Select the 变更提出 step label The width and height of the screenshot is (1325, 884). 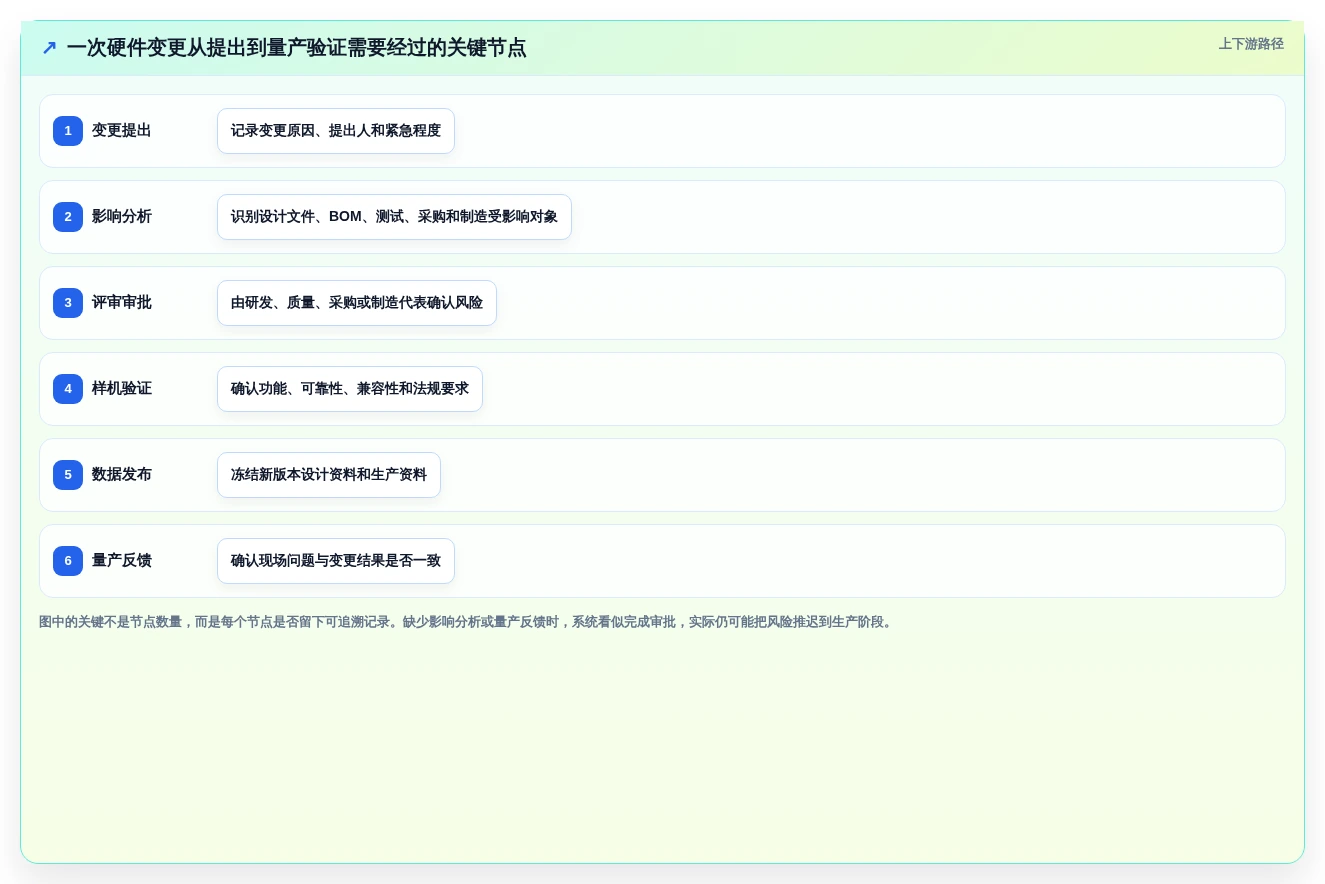122,131
